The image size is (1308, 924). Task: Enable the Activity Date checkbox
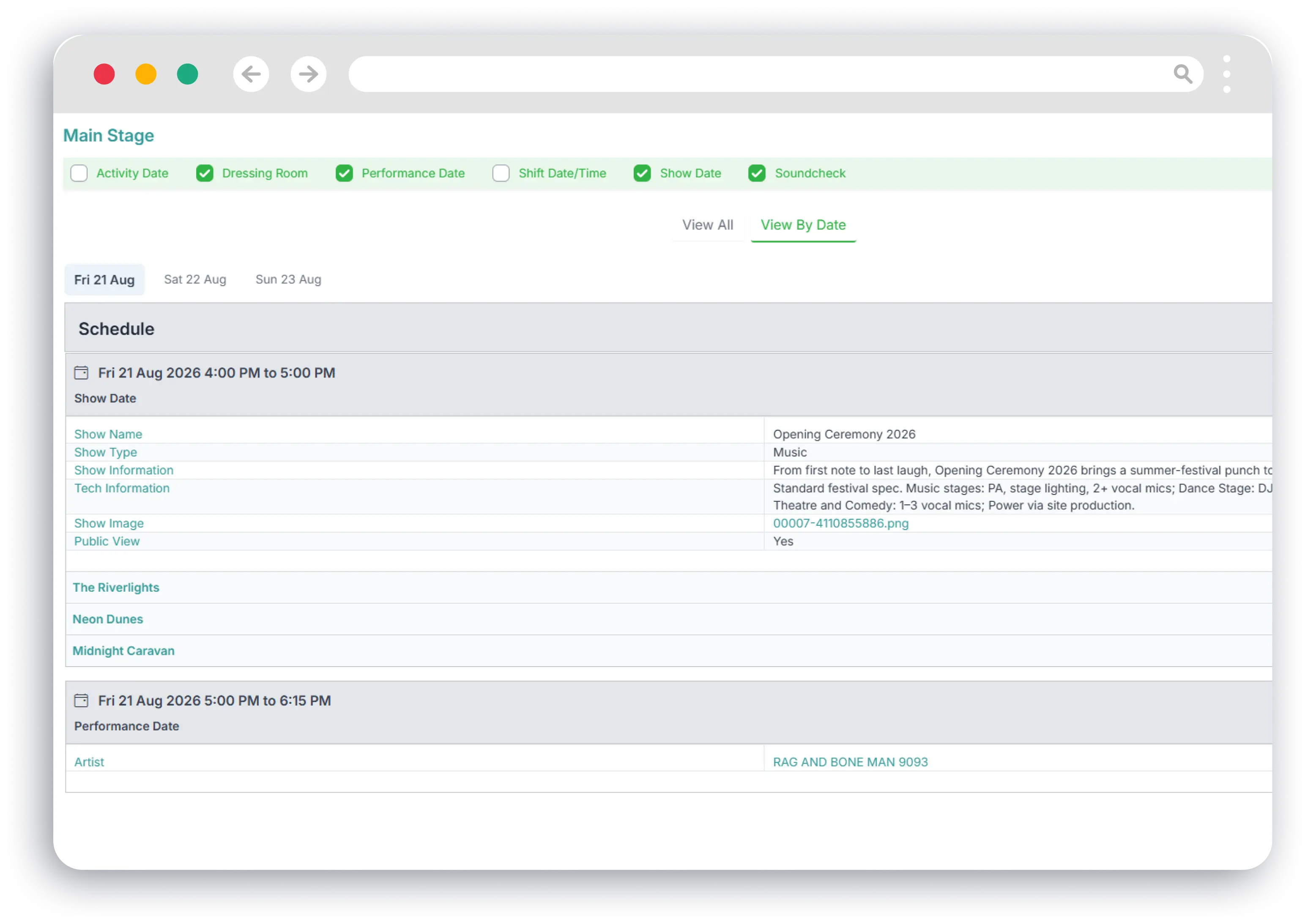(x=79, y=173)
